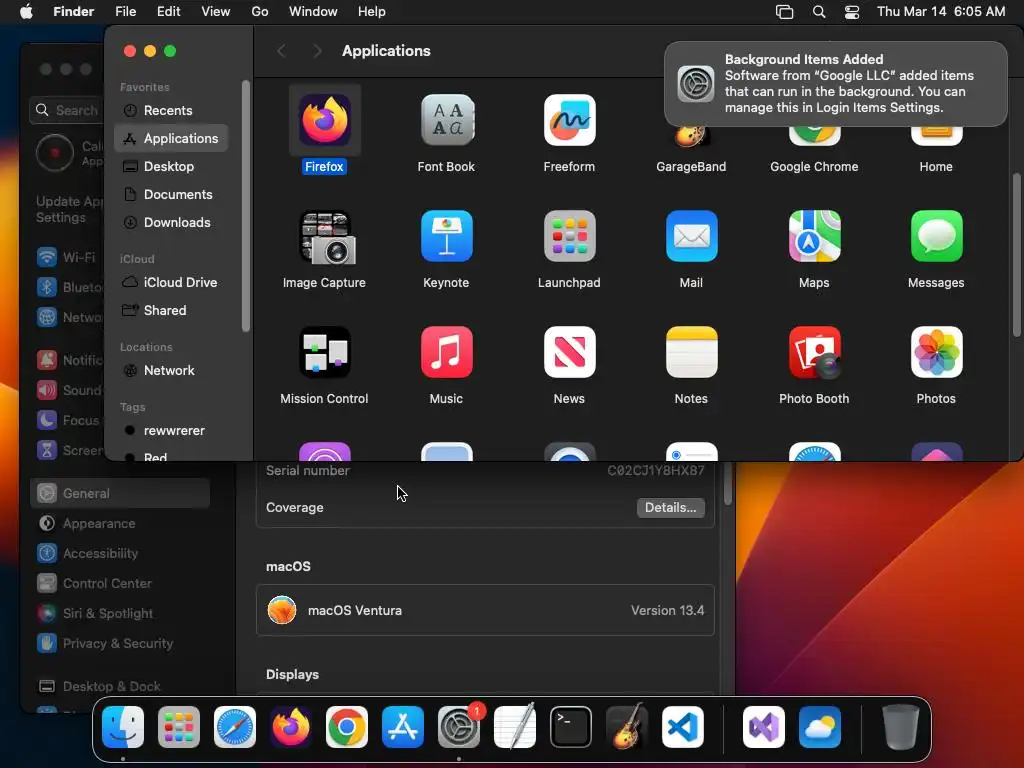Open the Help menu

pos(372,12)
